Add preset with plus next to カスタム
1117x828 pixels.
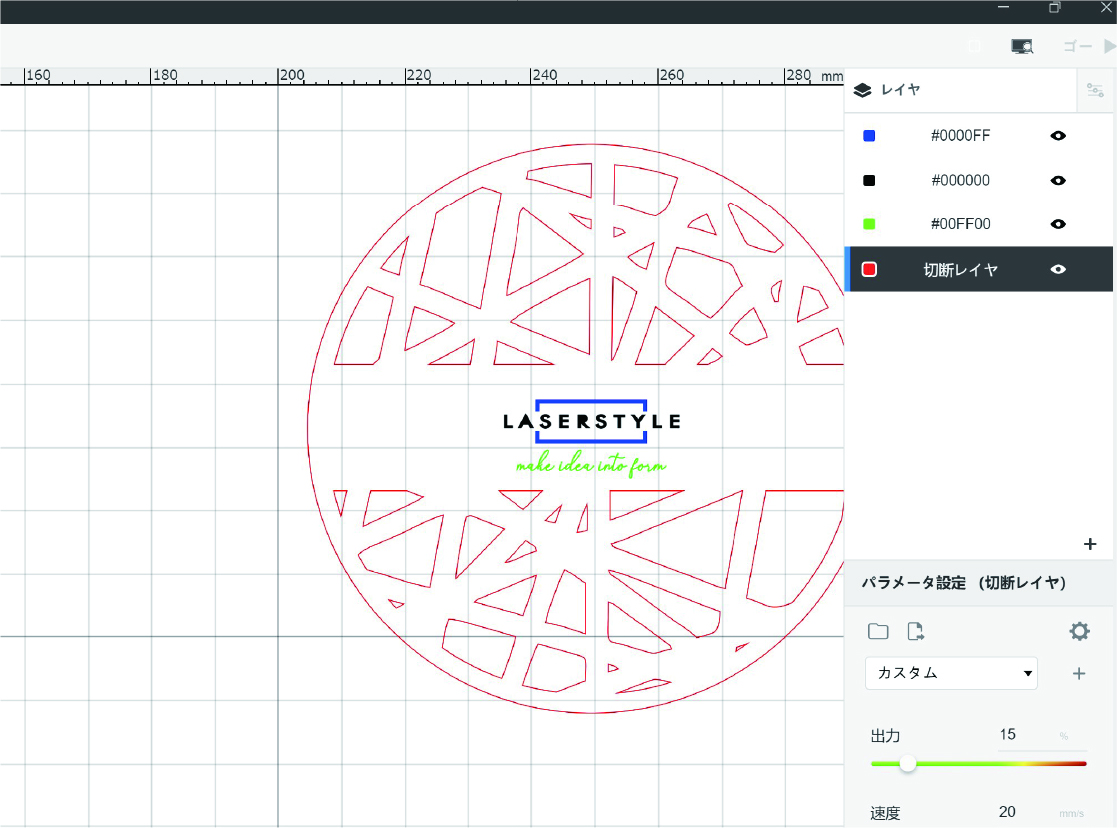pos(1079,673)
